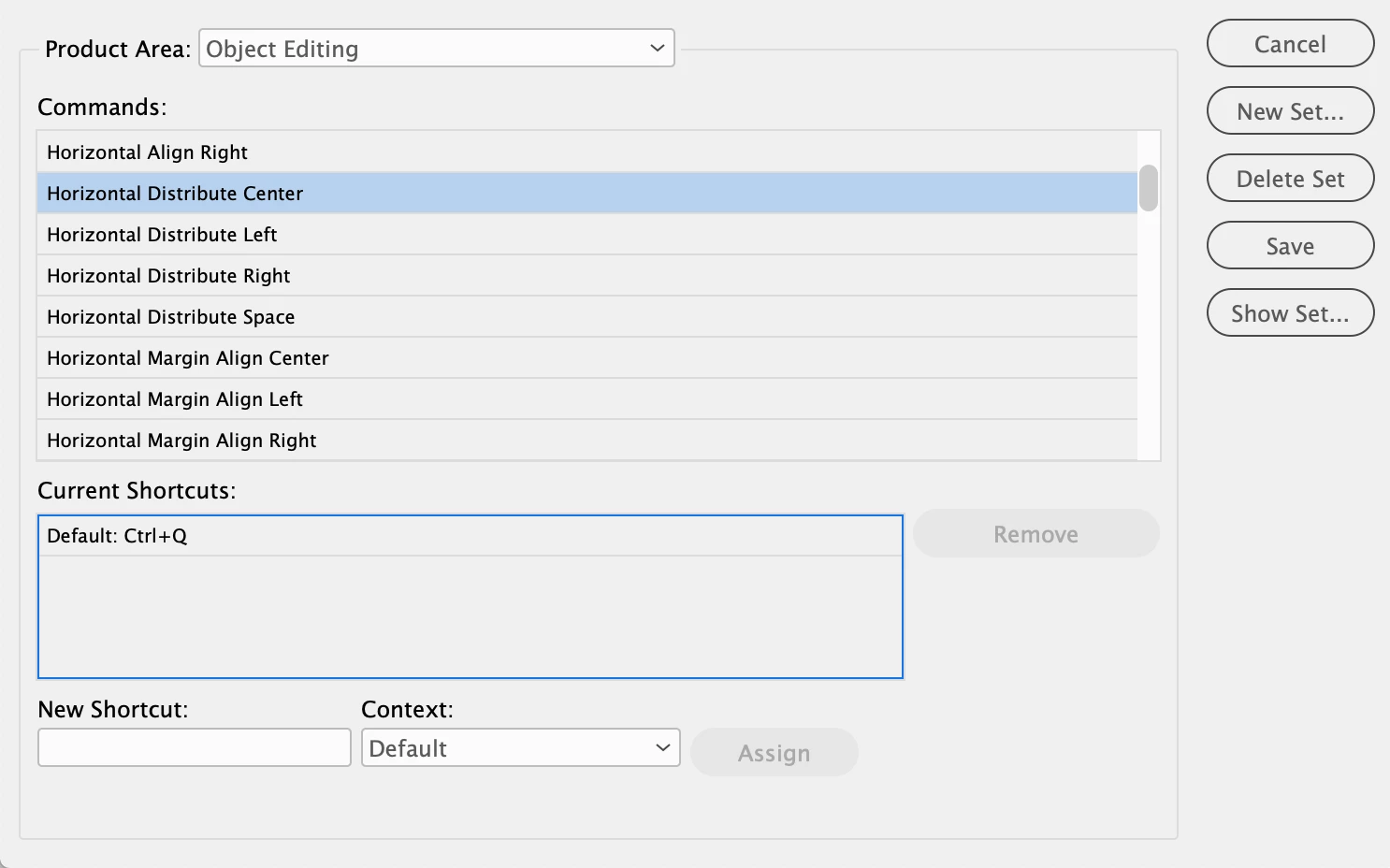Image resolution: width=1390 pixels, height=868 pixels.
Task: Expand the Context dropdown
Action: click(x=520, y=748)
